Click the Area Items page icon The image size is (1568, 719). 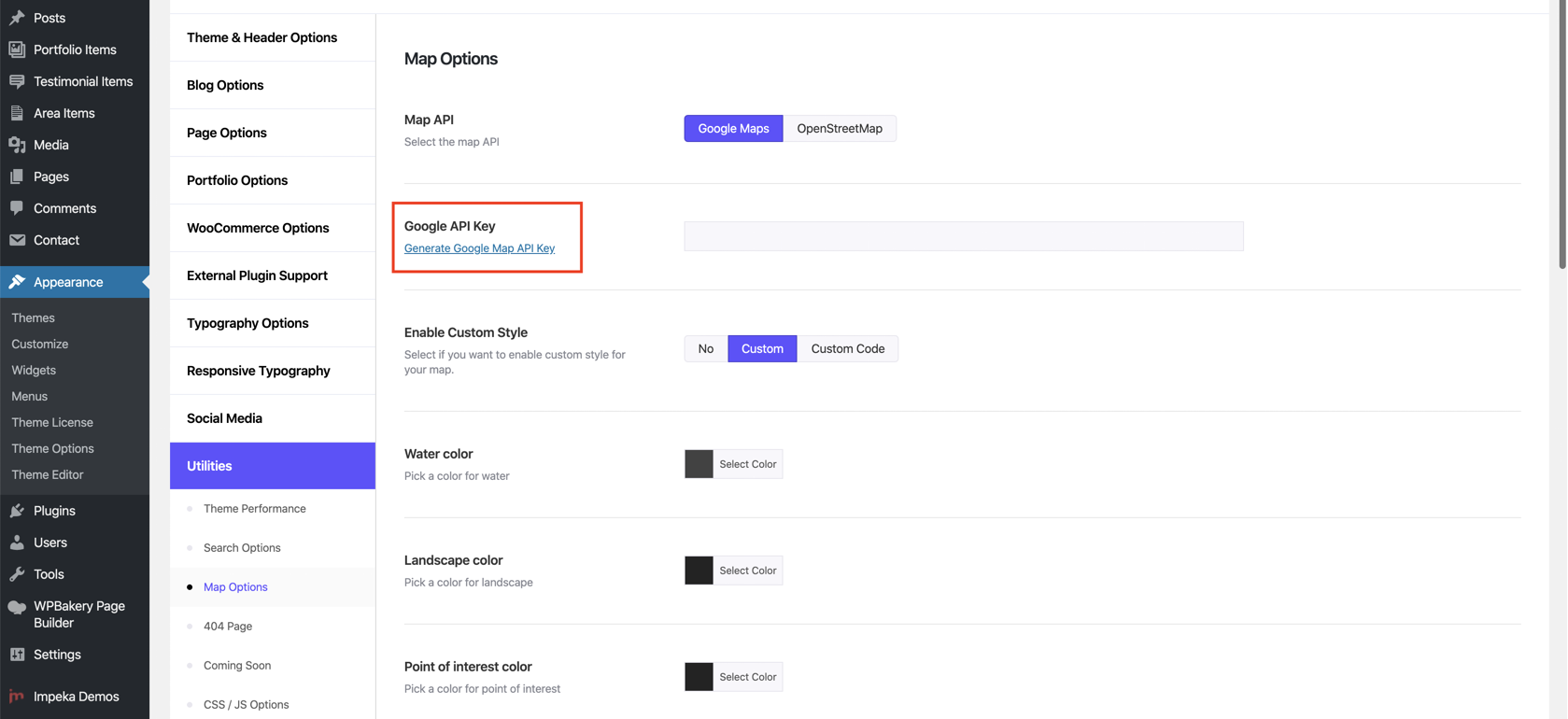click(x=17, y=113)
